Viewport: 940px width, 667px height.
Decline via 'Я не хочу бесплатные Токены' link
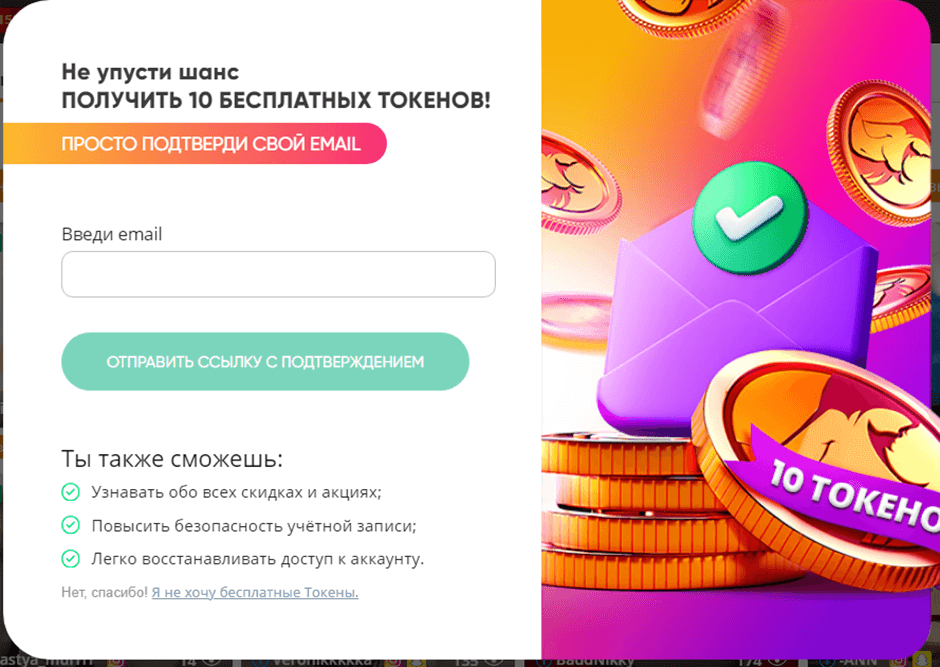click(x=255, y=592)
